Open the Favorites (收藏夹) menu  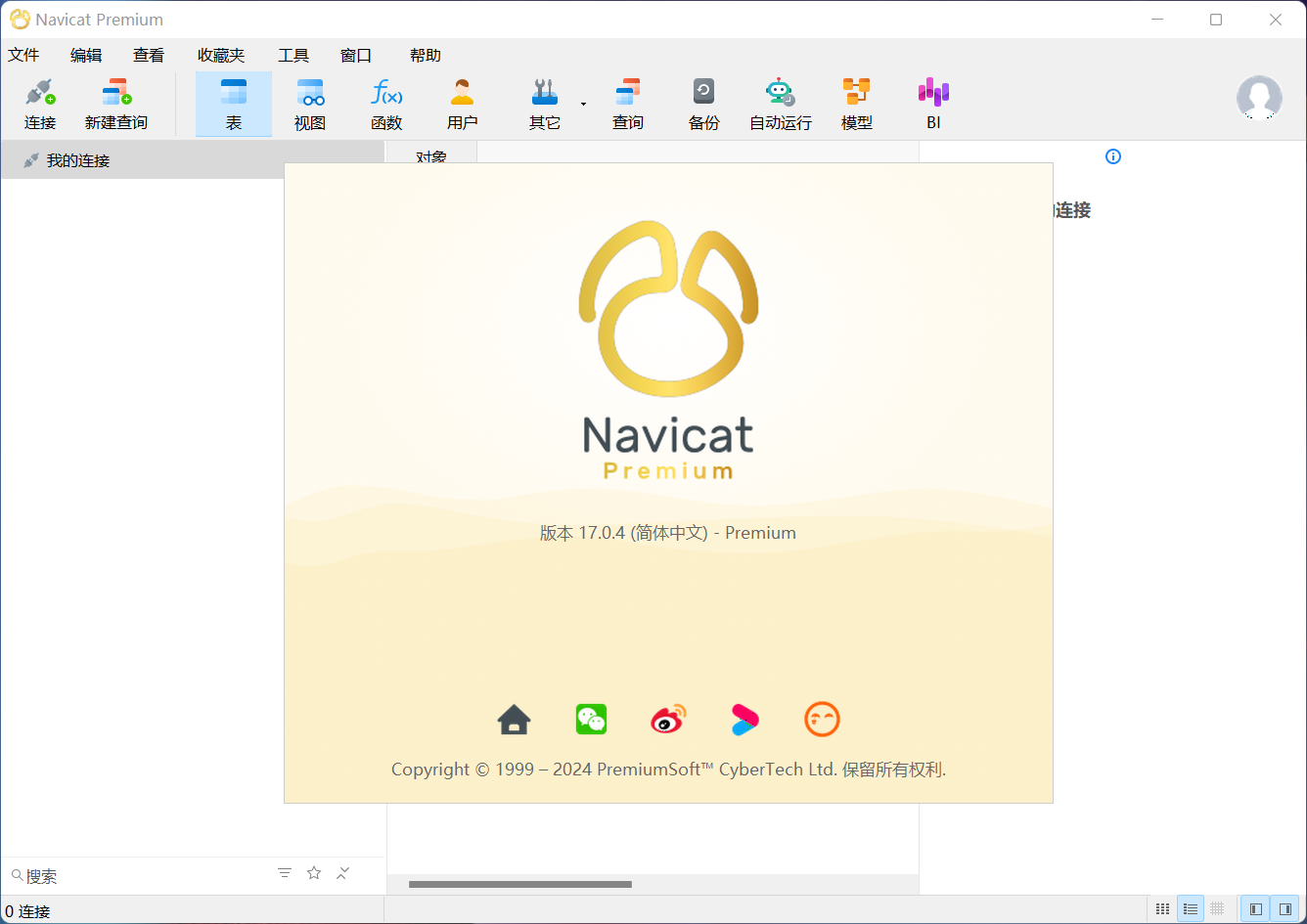click(221, 56)
